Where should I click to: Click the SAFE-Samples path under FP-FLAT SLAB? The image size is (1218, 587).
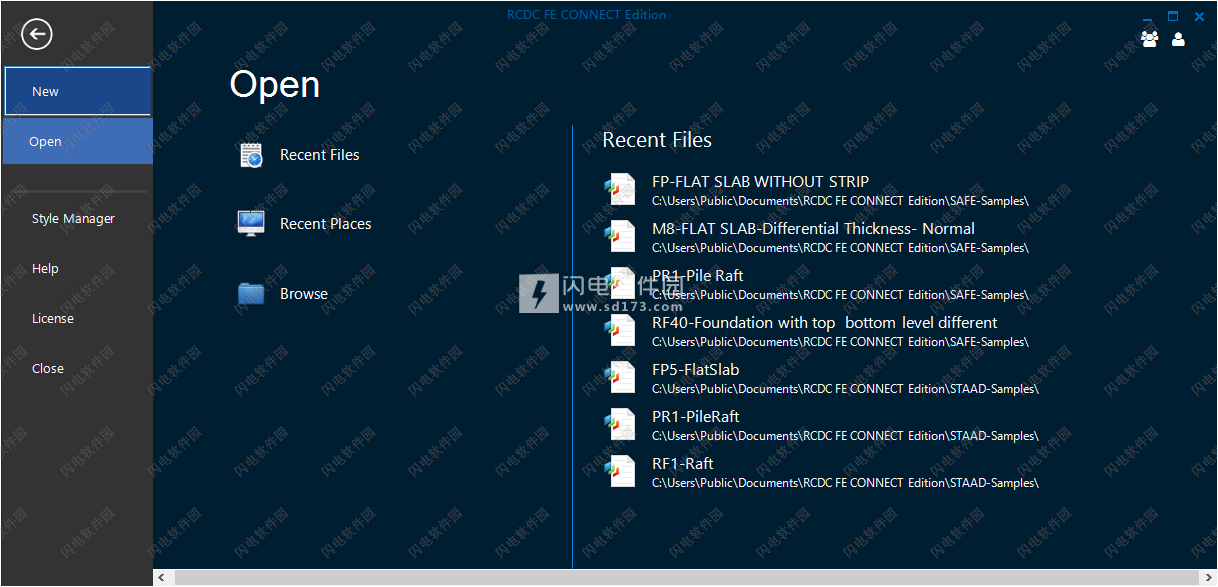click(840, 201)
